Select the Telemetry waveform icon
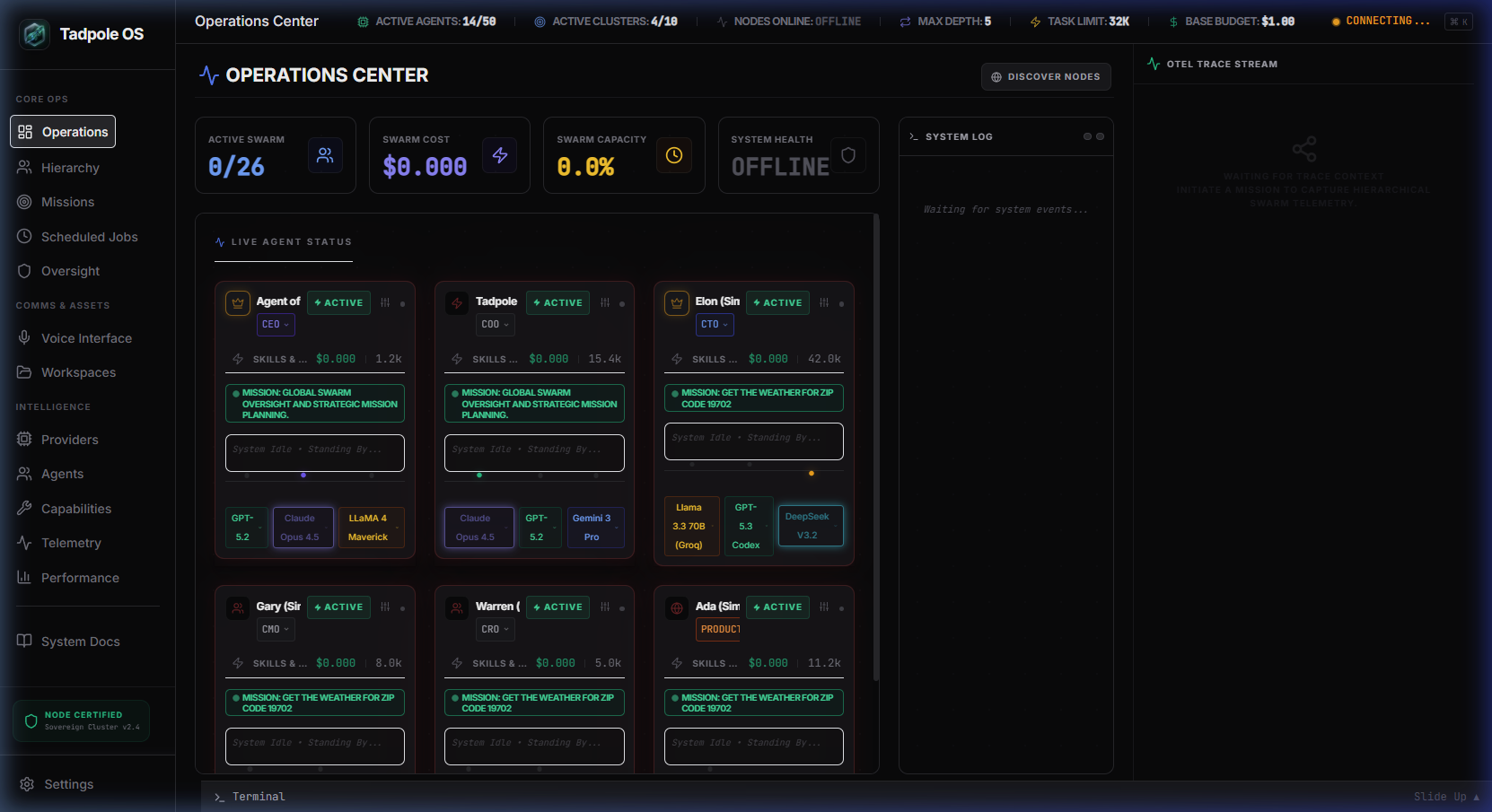The height and width of the screenshot is (812, 1492). coord(26,543)
